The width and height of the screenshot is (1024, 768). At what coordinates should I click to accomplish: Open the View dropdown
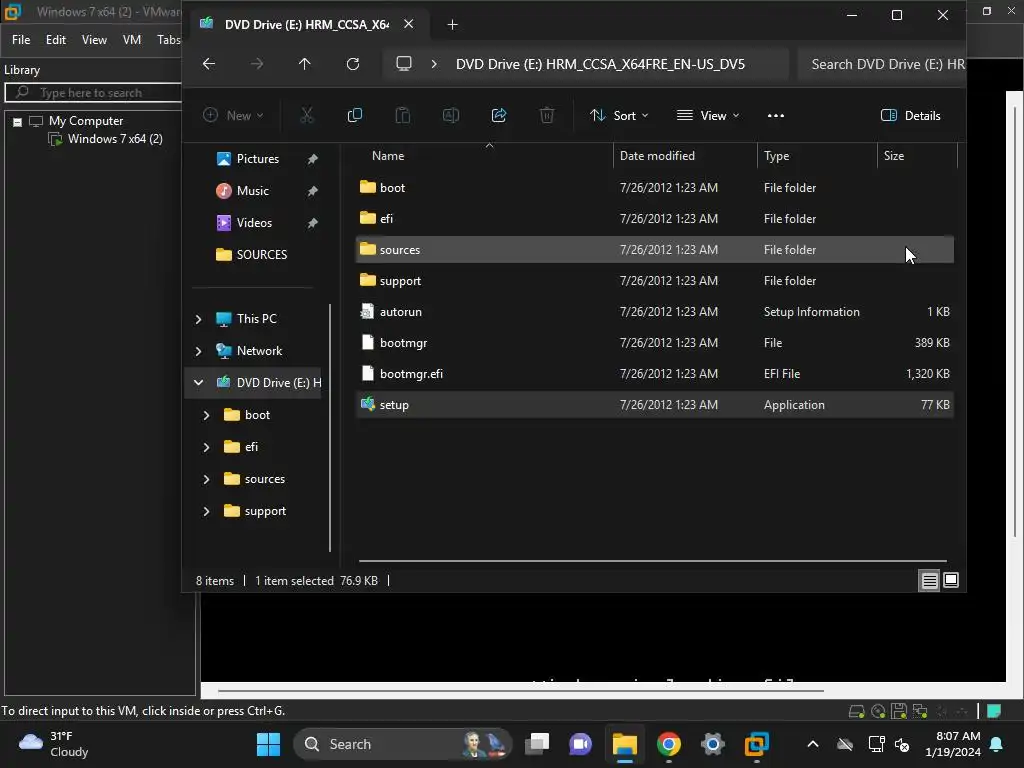pos(708,116)
